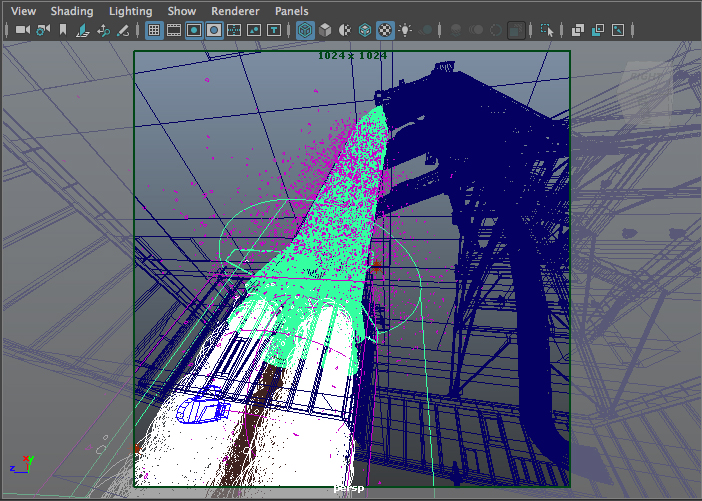The height and width of the screenshot is (501, 702).
Task: Click the Screen Space Ambient Occlusion icon
Action: [x=455, y=30]
